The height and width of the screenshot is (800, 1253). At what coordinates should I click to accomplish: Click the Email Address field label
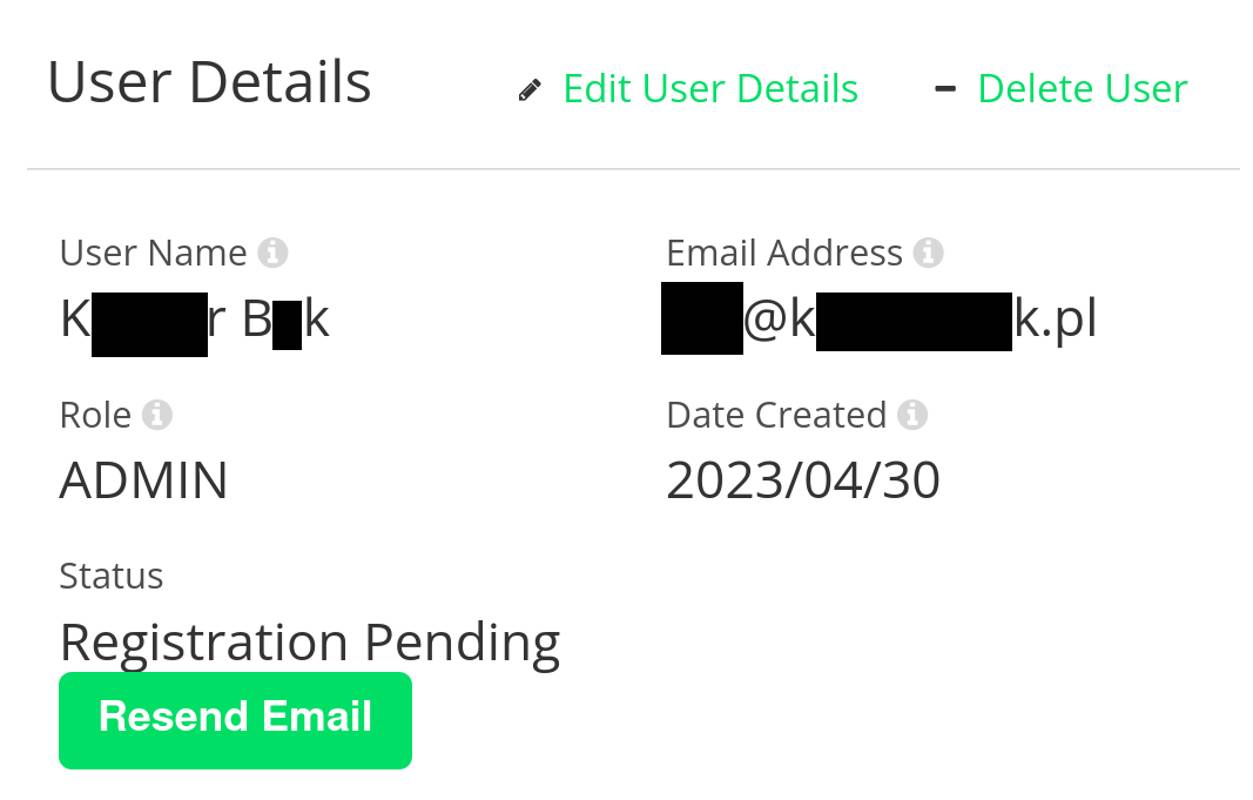[786, 252]
